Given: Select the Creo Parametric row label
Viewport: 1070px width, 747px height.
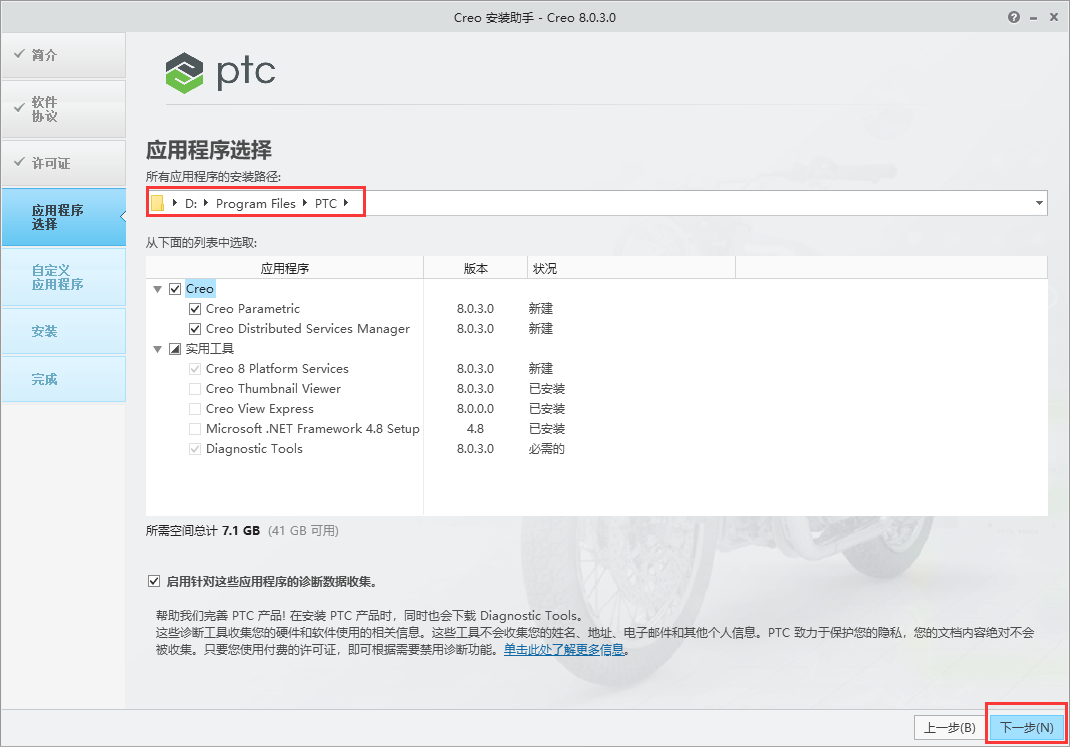Looking at the screenshot, I should [x=252, y=309].
